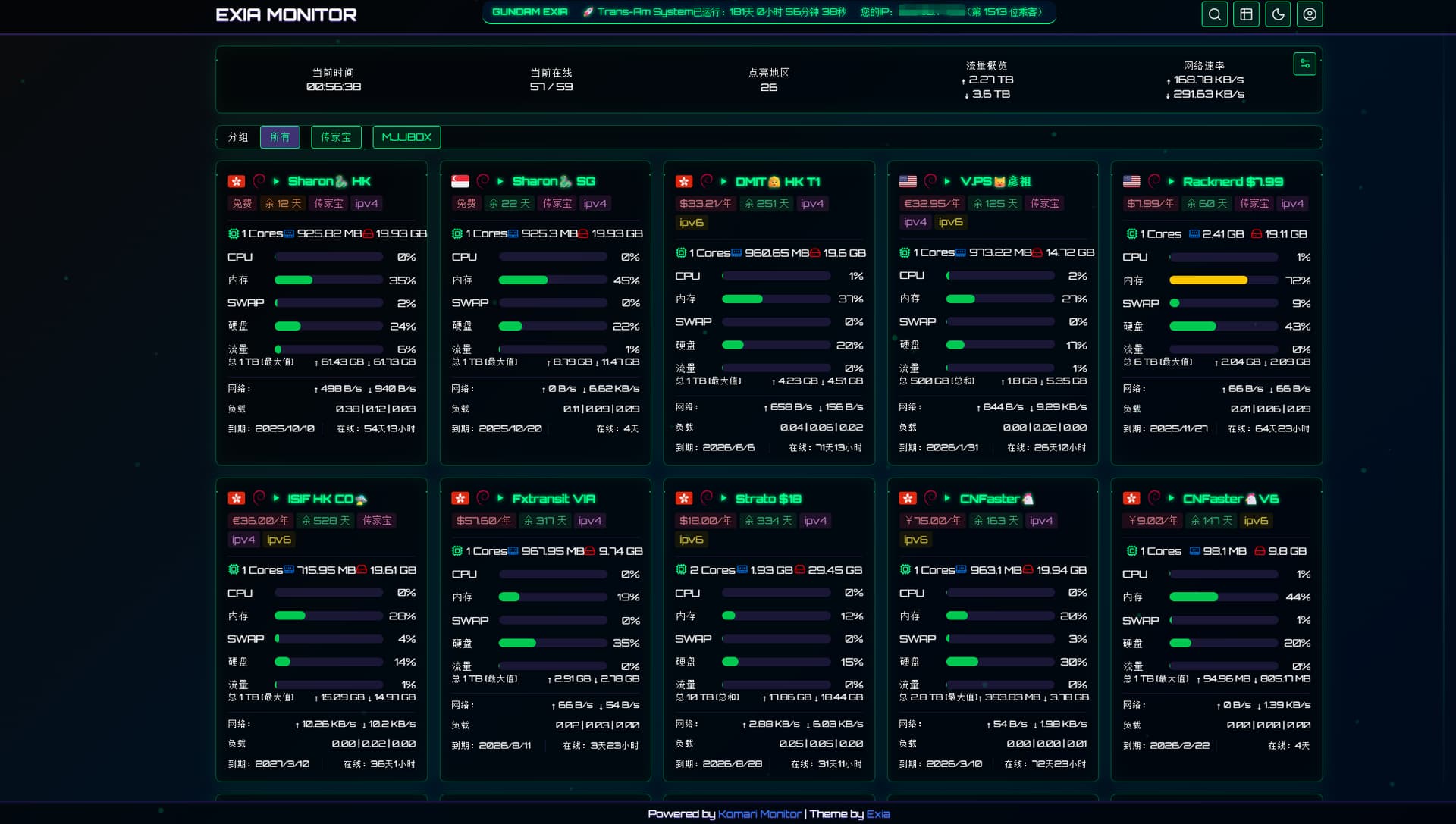1456x824 pixels.
Task: Click the EXIA MONITOR site title
Action: pyautogui.click(x=286, y=15)
